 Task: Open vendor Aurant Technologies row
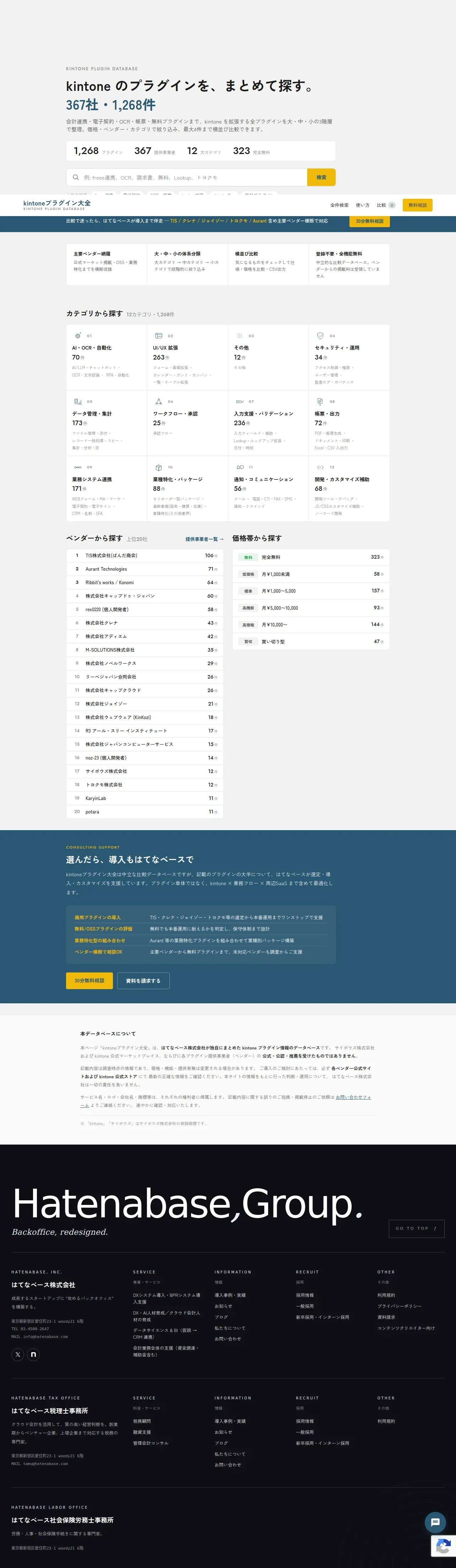145,569
